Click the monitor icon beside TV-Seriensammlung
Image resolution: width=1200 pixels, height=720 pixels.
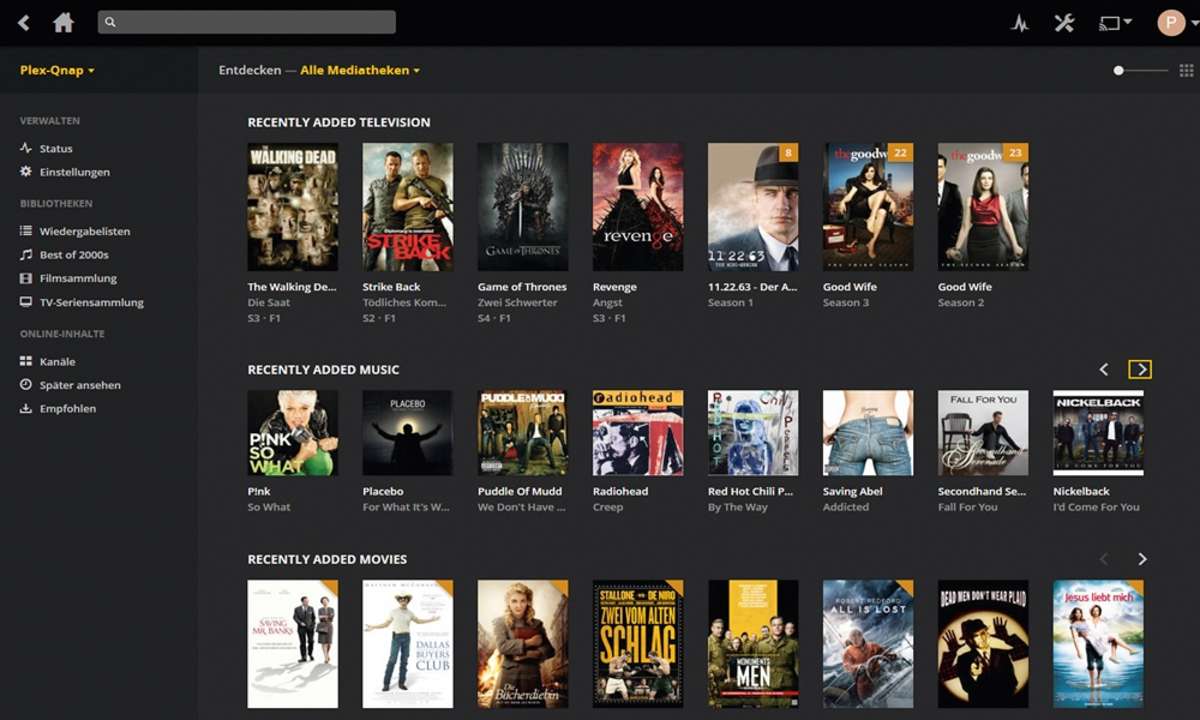point(26,302)
